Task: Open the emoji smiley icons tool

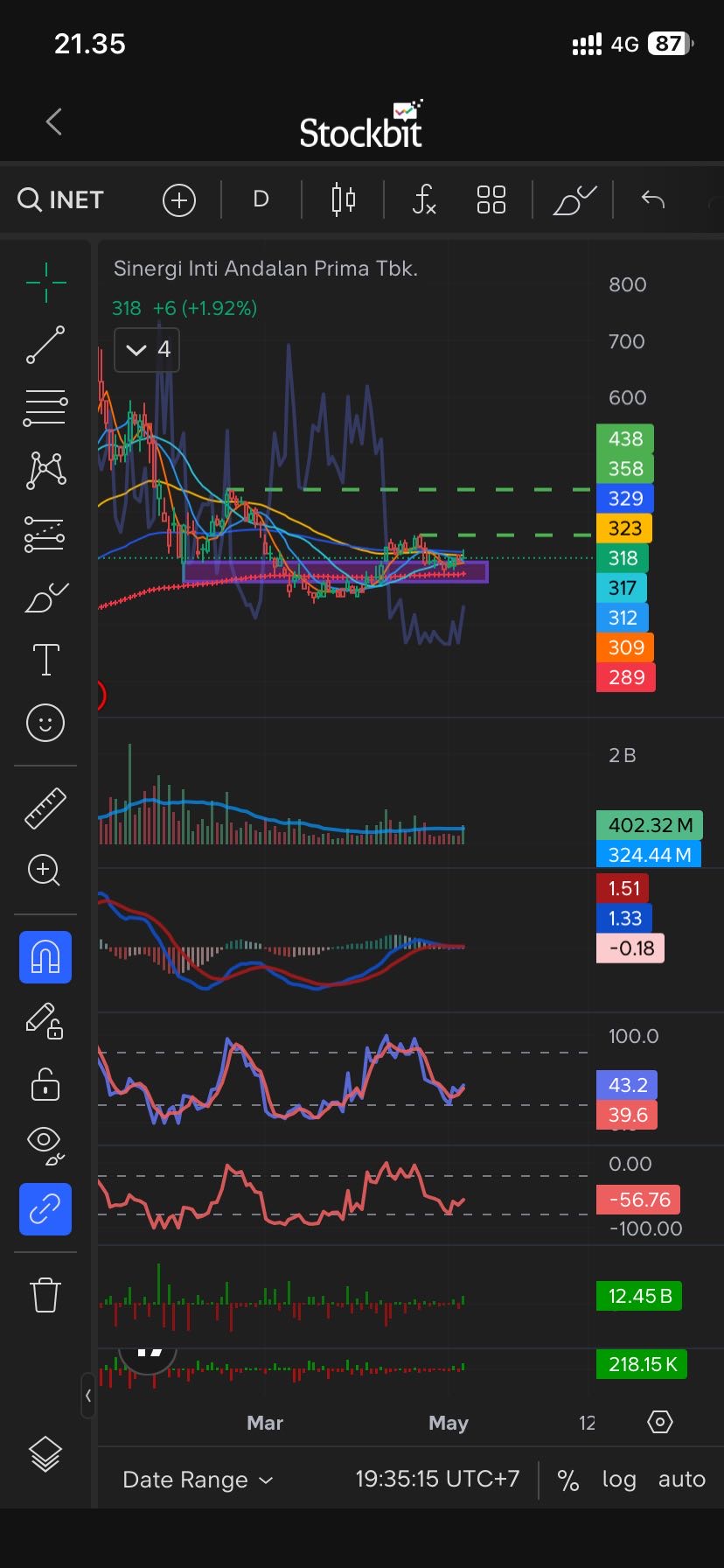Action: pyautogui.click(x=45, y=723)
